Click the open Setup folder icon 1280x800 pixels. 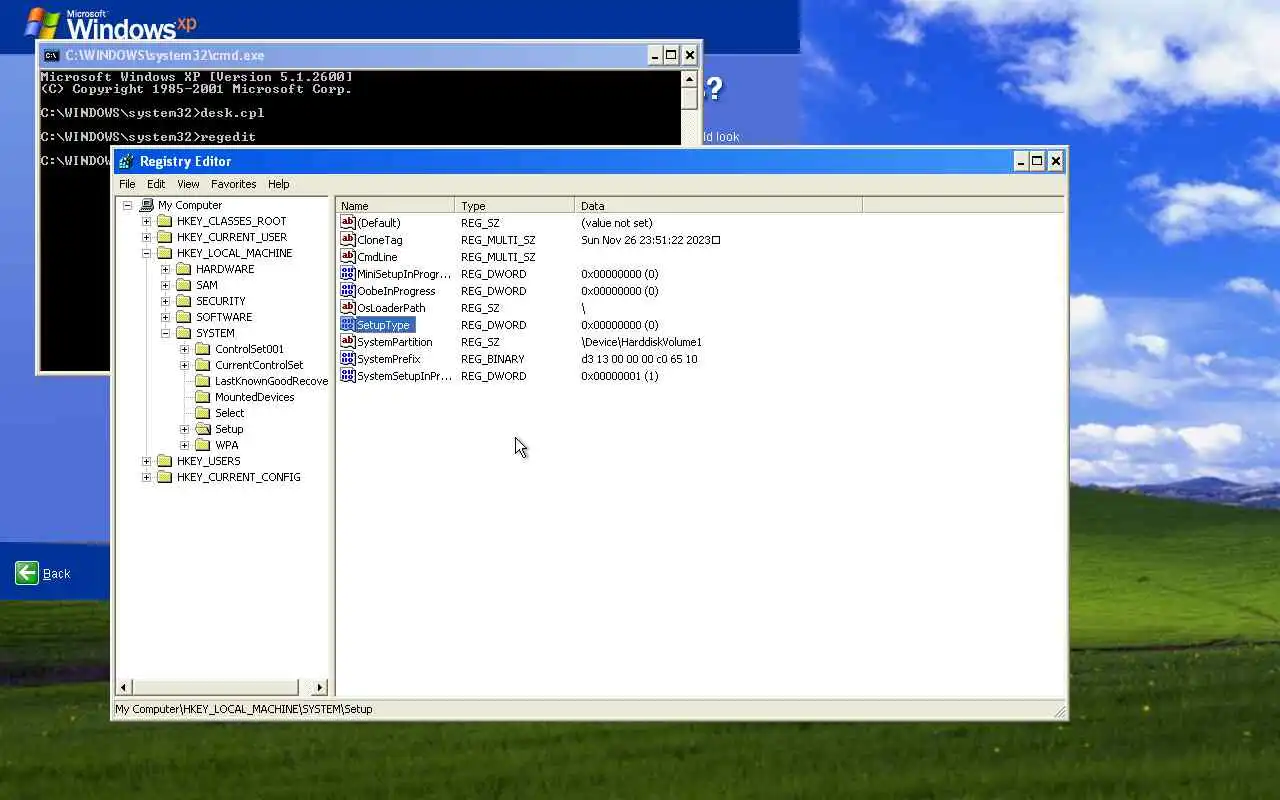pyautogui.click(x=202, y=429)
